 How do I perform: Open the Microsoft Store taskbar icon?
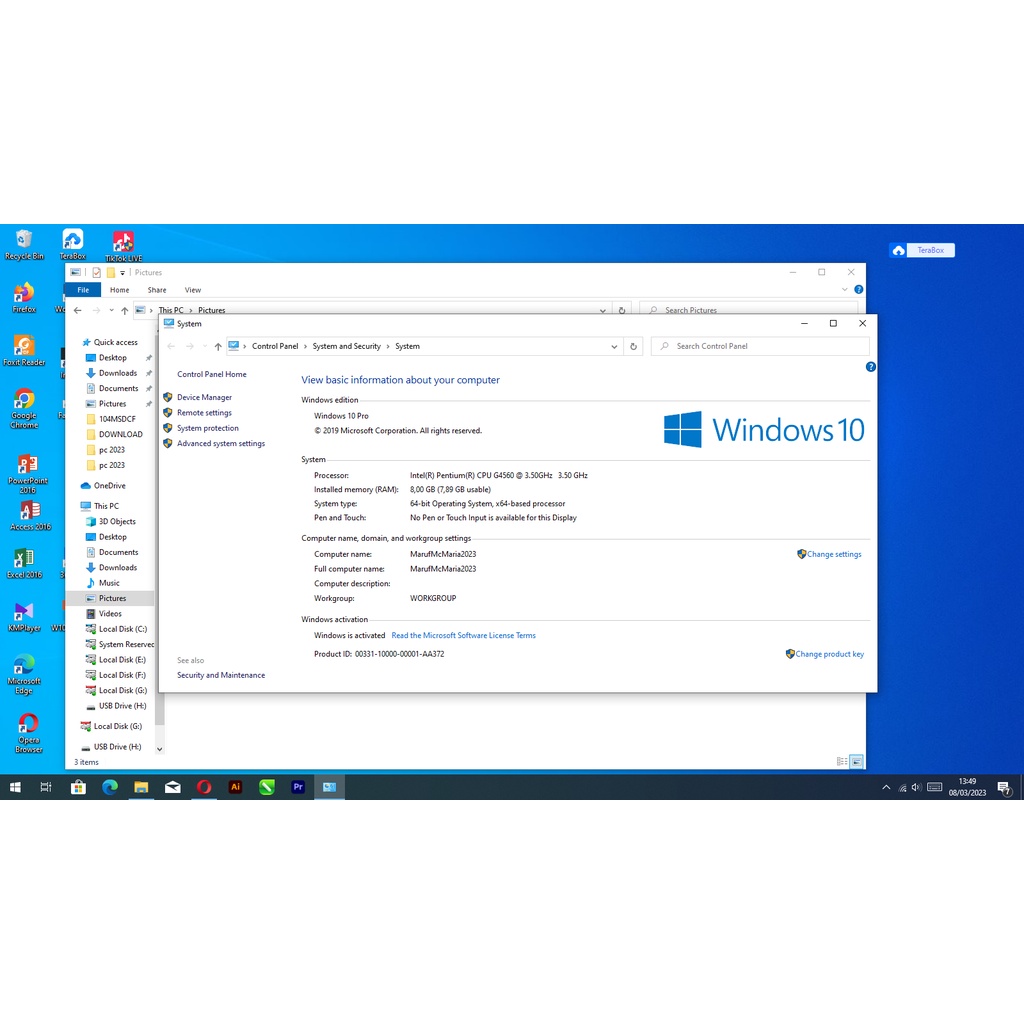[x=78, y=787]
